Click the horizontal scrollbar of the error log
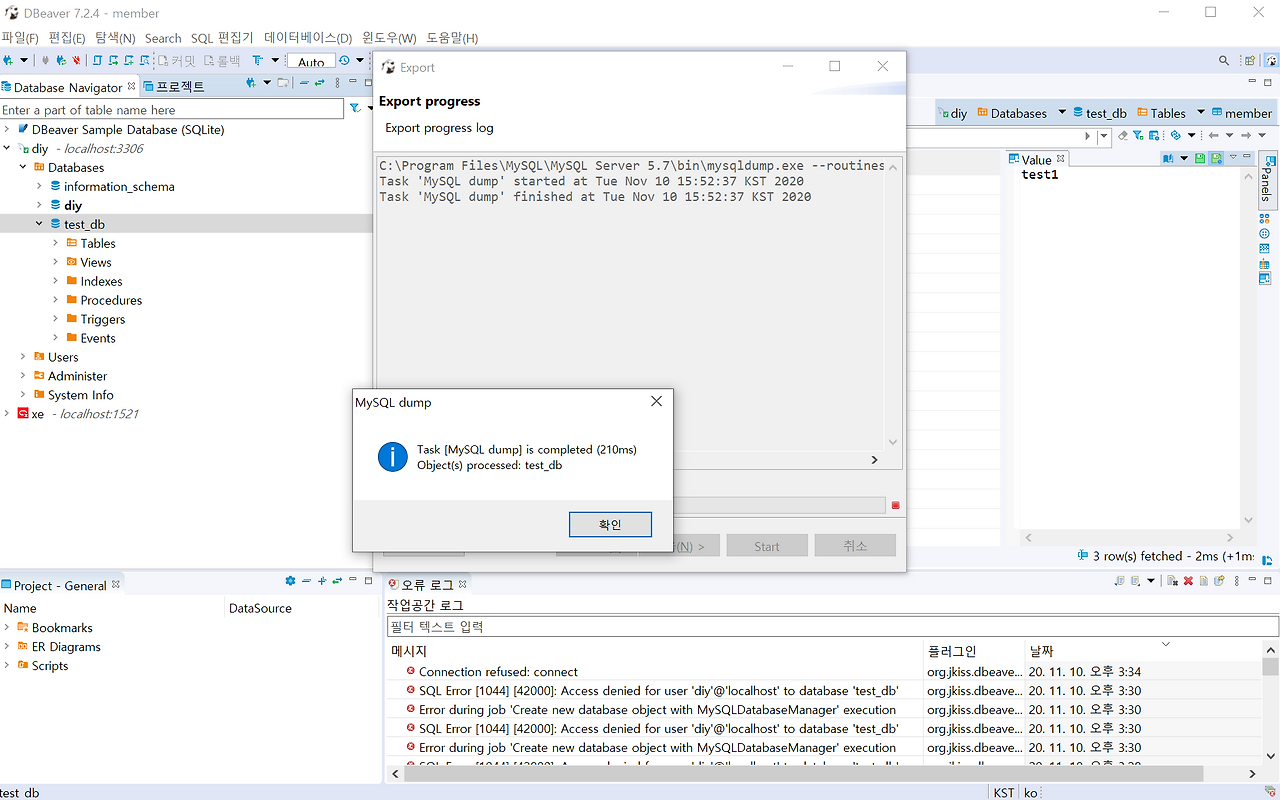Viewport: 1280px width, 800px height. (x=800, y=772)
